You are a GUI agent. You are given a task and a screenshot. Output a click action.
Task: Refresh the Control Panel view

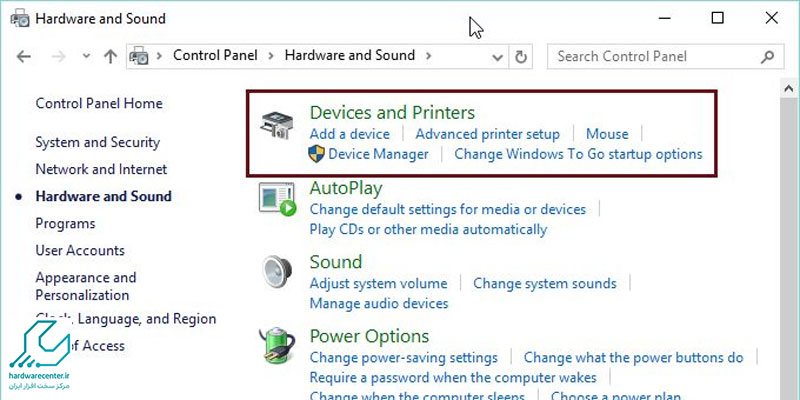click(520, 57)
